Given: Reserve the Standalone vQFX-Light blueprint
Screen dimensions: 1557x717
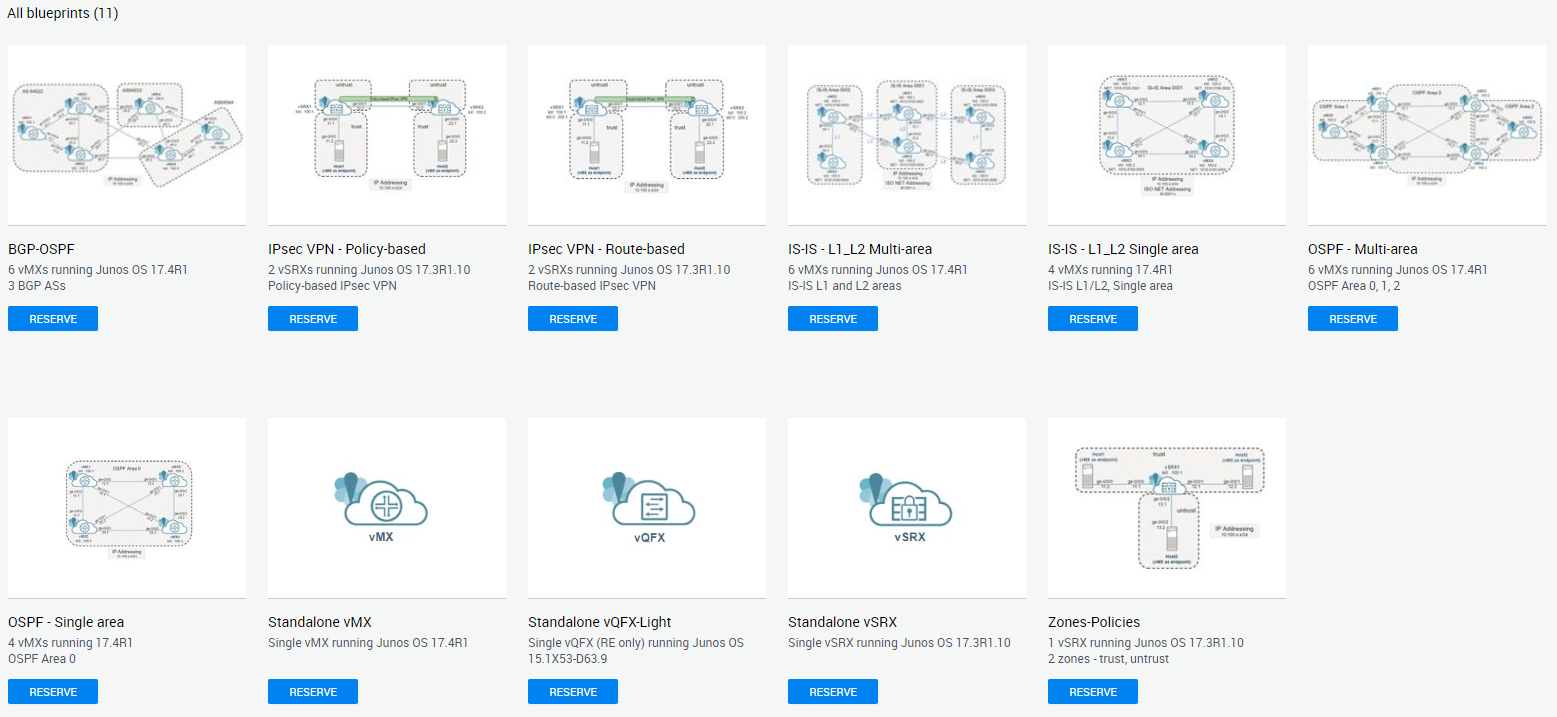Looking at the screenshot, I should tap(573, 692).
